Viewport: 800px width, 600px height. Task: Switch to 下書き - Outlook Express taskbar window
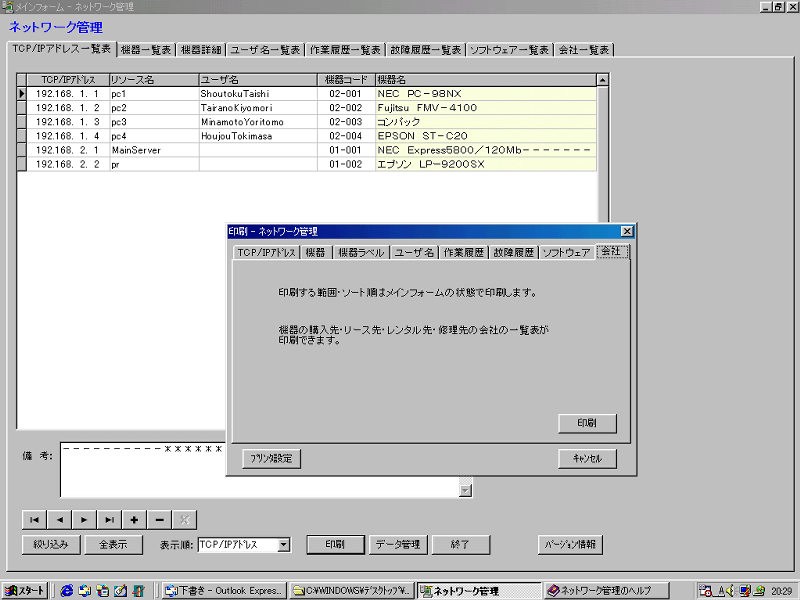[x=224, y=591]
